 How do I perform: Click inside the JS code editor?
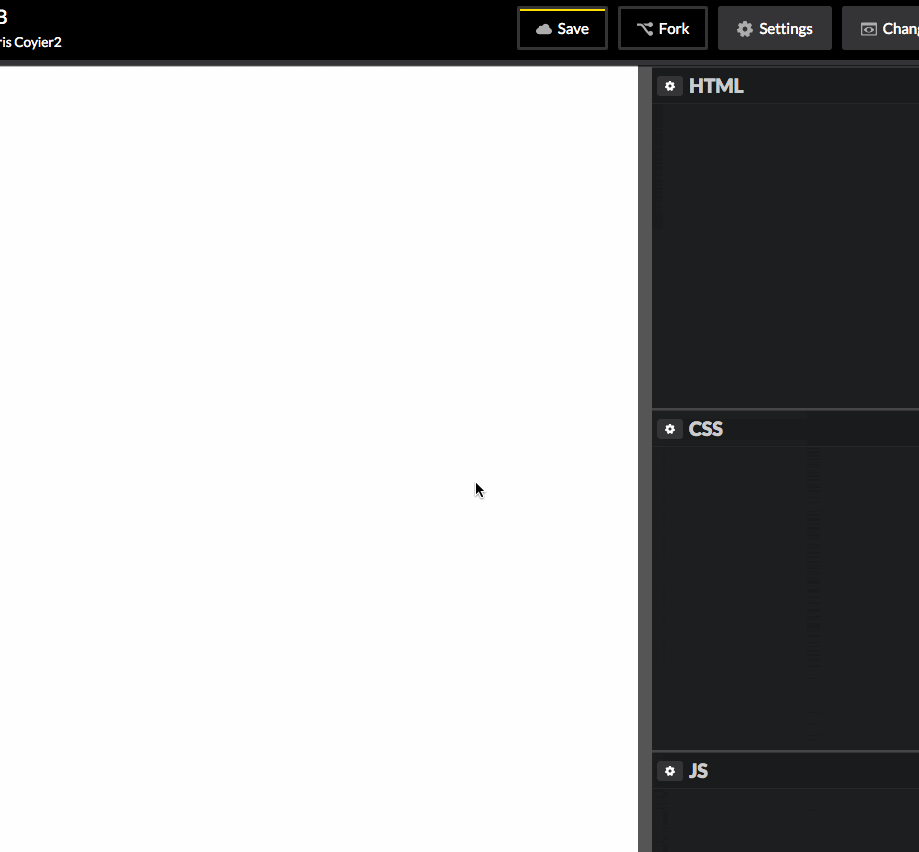(x=785, y=820)
